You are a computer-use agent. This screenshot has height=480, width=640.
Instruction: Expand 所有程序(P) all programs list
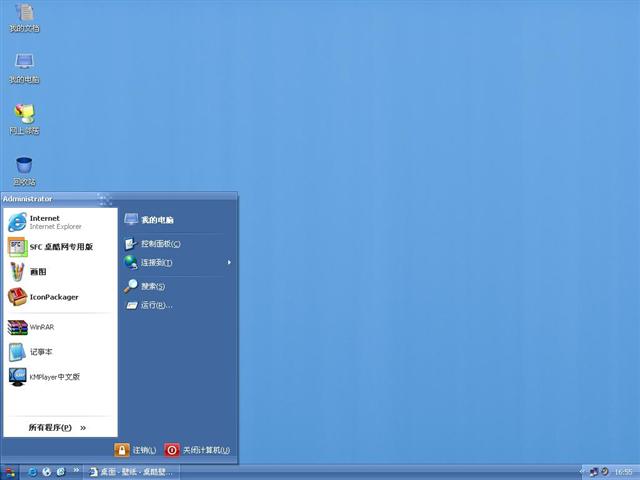[x=58, y=427]
